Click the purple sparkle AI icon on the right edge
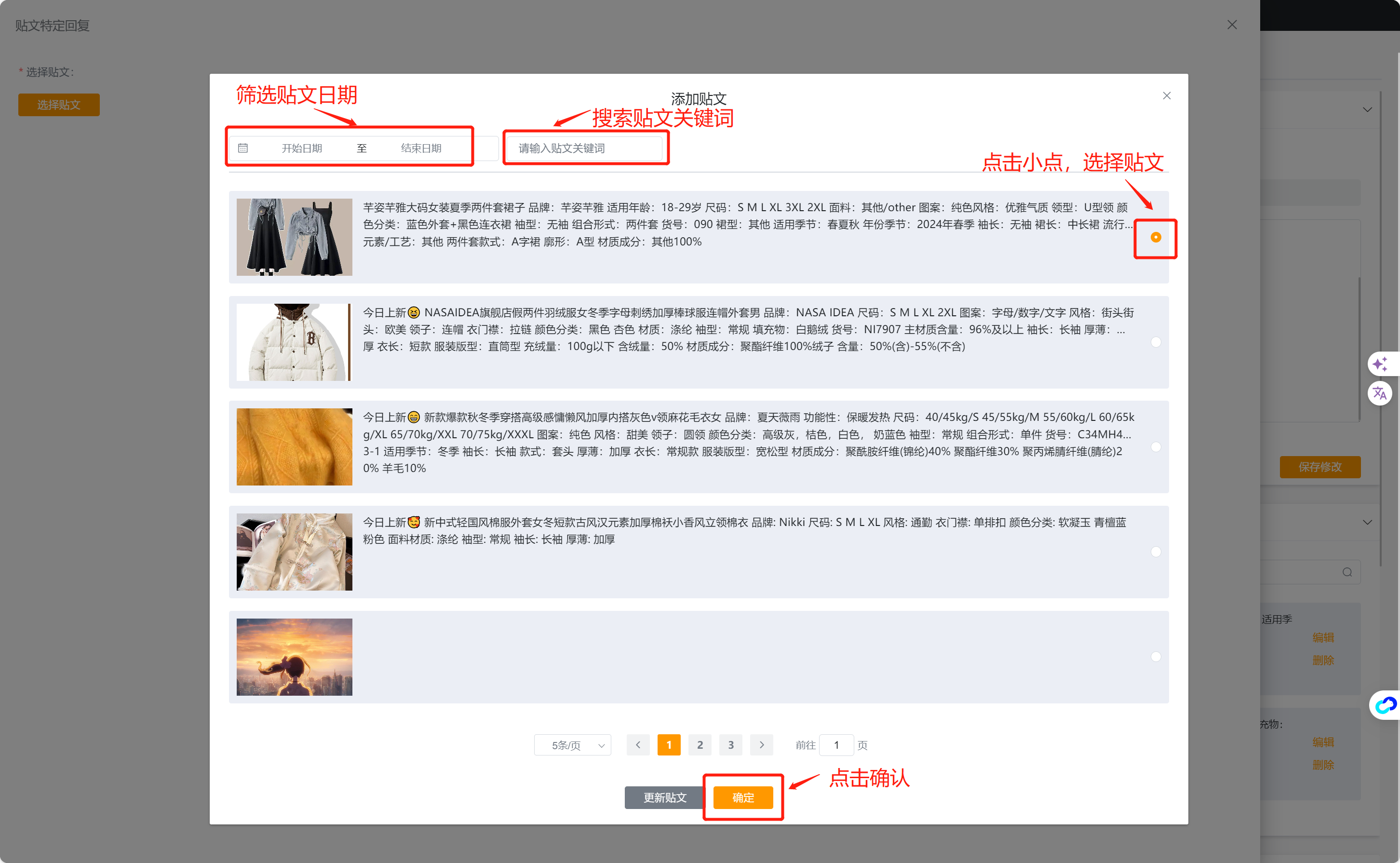The width and height of the screenshot is (1400, 863). [x=1380, y=364]
